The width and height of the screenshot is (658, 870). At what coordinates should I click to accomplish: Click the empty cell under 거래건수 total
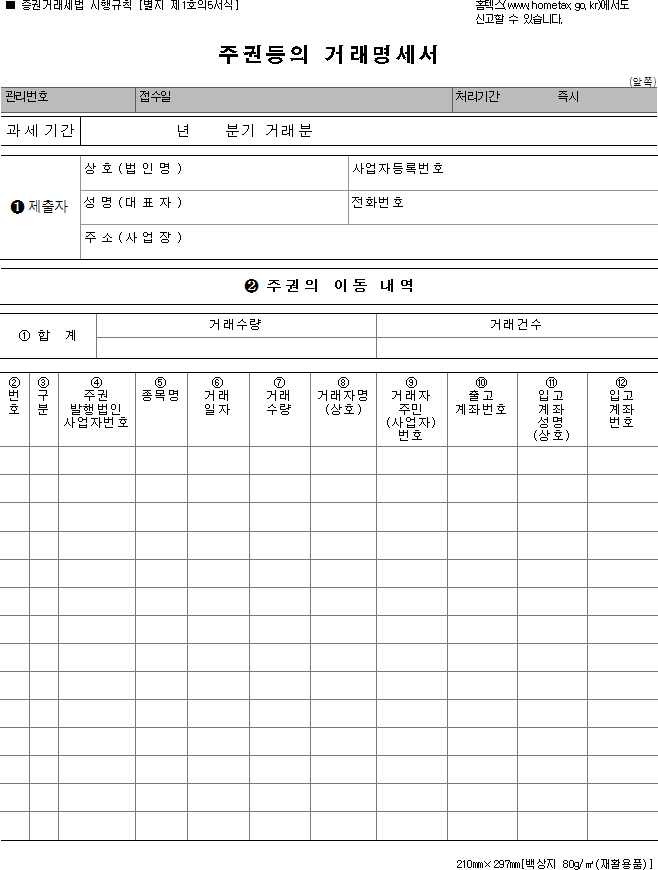pos(517,348)
